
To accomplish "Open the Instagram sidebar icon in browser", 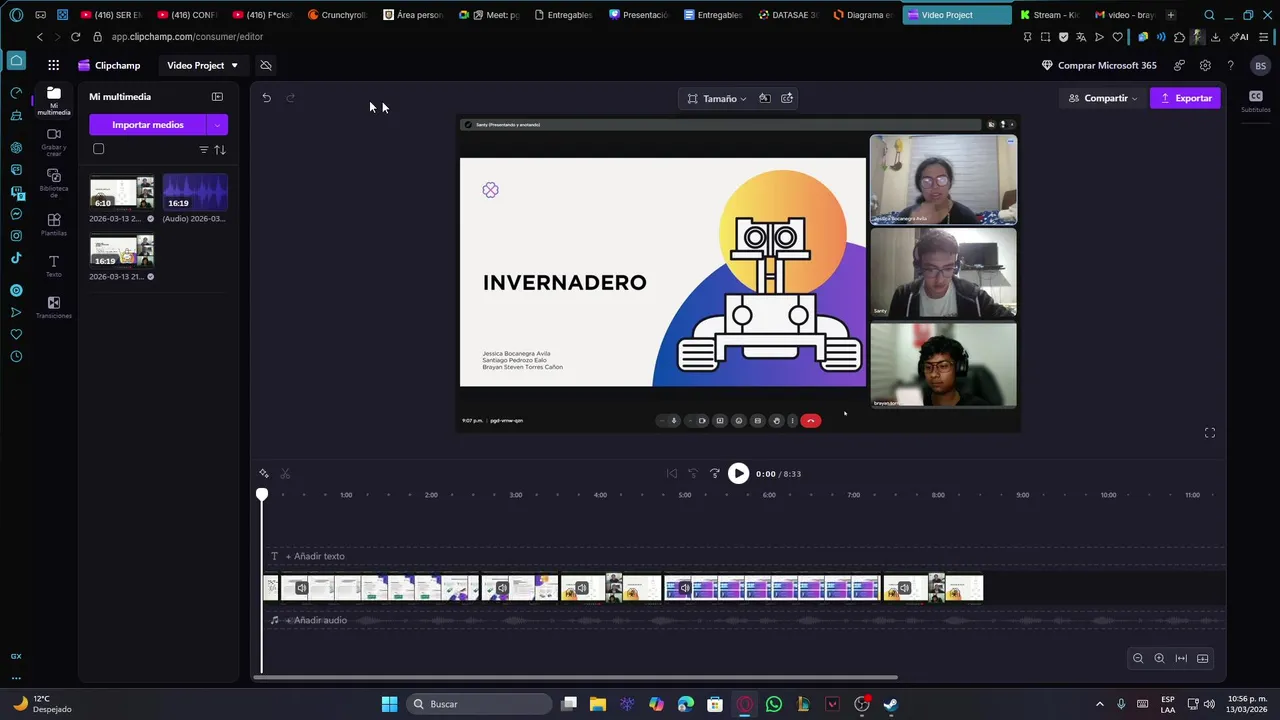I will [16, 236].
